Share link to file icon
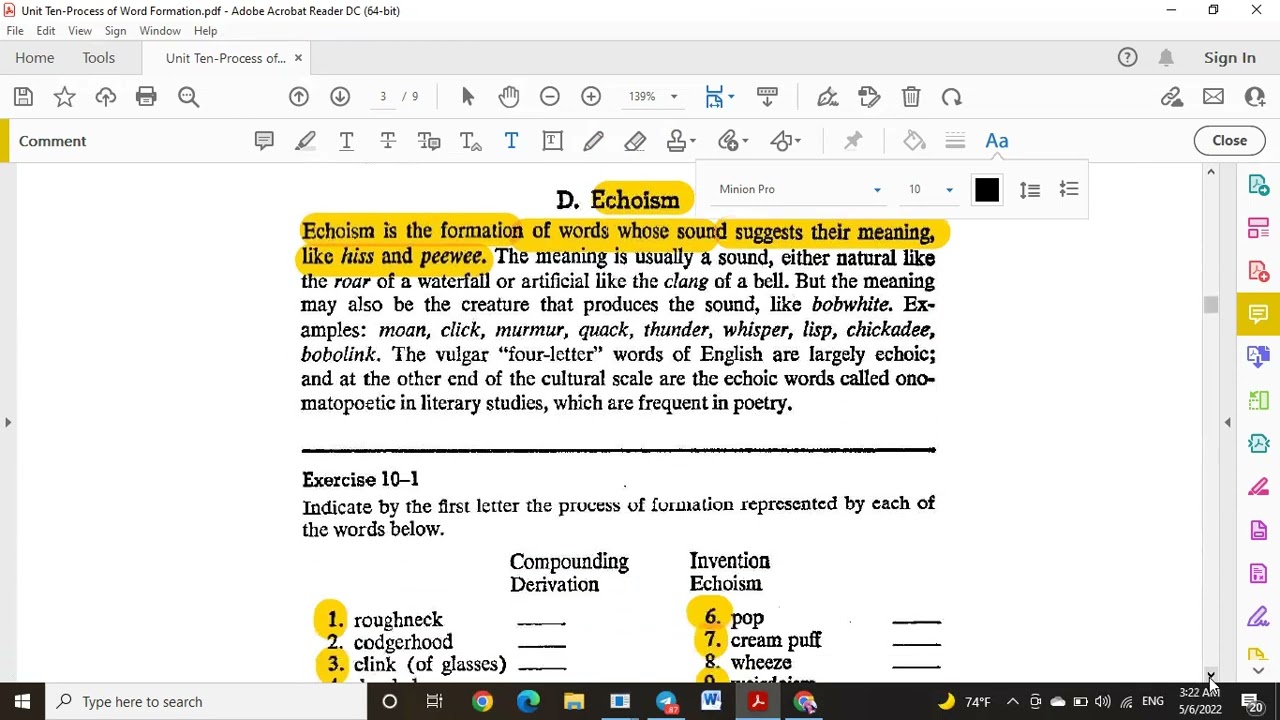Screen dimensions: 1280x720 [1172, 97]
